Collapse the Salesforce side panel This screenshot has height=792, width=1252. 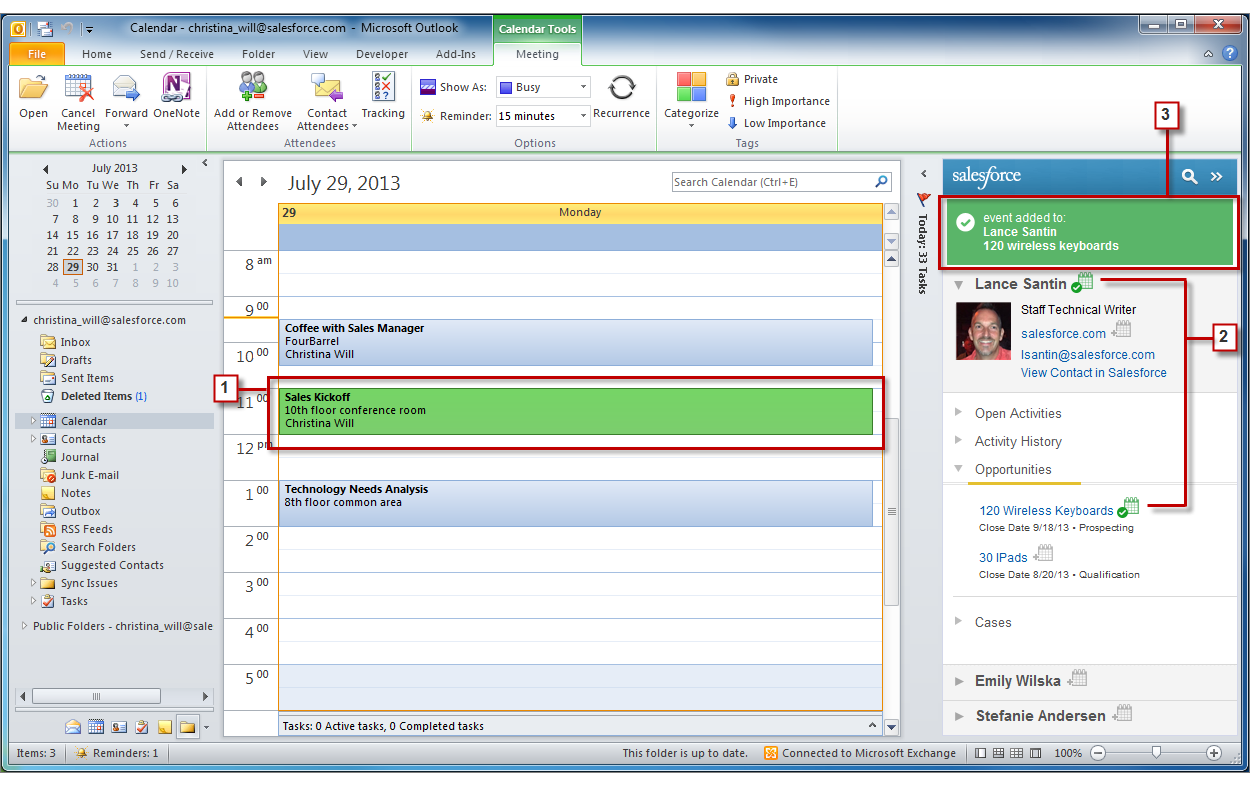[x=1216, y=176]
